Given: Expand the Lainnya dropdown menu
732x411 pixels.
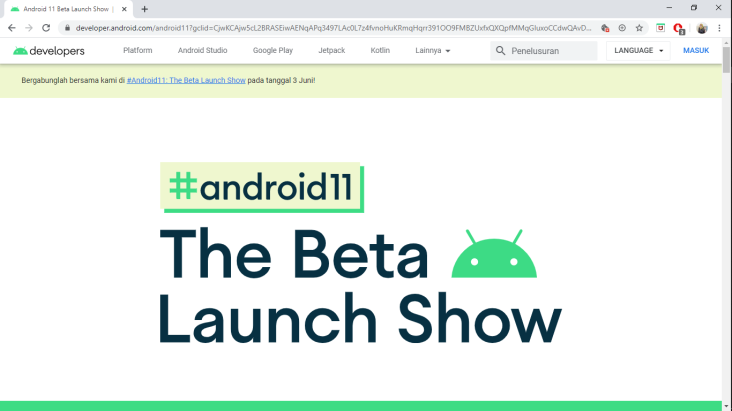Looking at the screenshot, I should click(433, 50).
